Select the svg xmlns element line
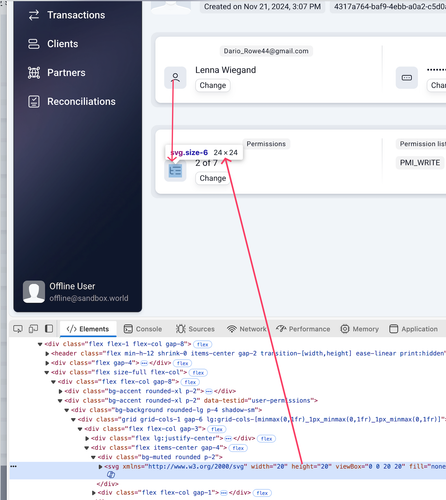The height and width of the screenshot is (500, 446). (228, 467)
